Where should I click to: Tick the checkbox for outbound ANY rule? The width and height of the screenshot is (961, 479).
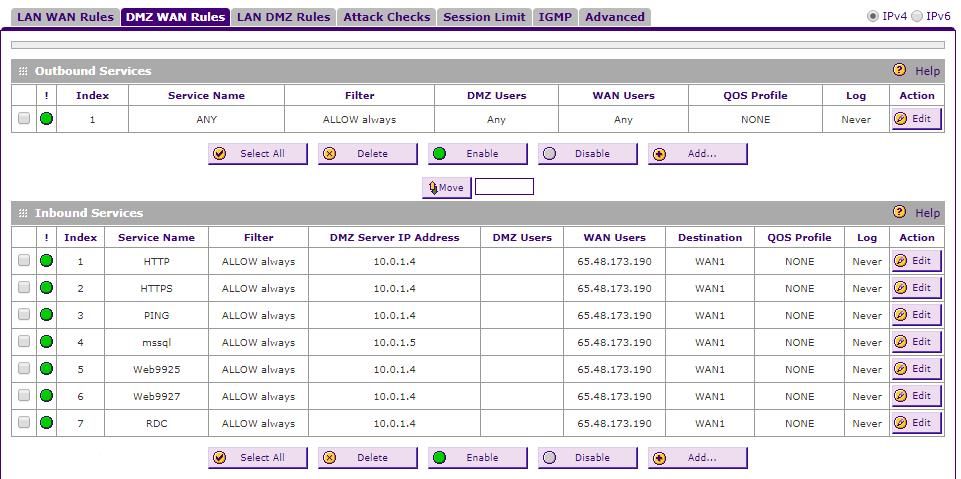click(24, 119)
